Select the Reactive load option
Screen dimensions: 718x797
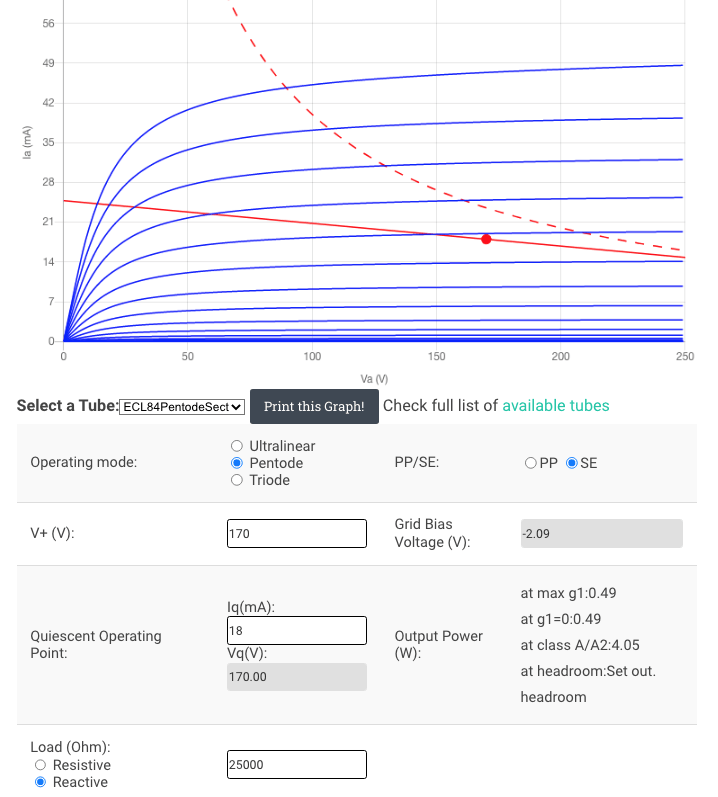41,782
